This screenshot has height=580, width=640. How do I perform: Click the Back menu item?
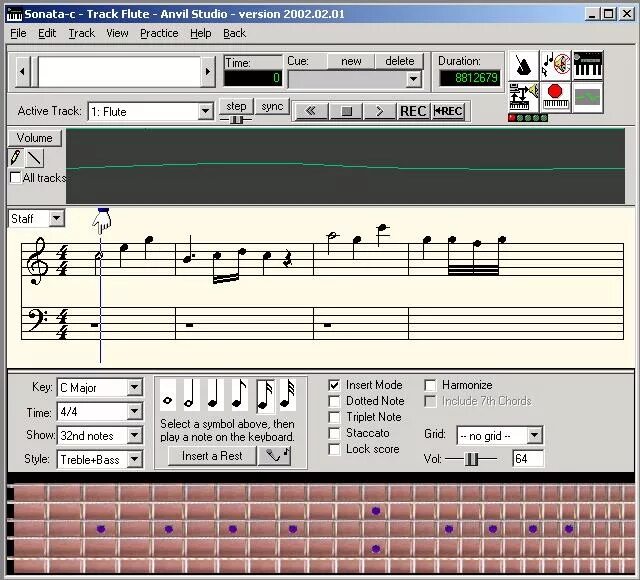(x=234, y=33)
